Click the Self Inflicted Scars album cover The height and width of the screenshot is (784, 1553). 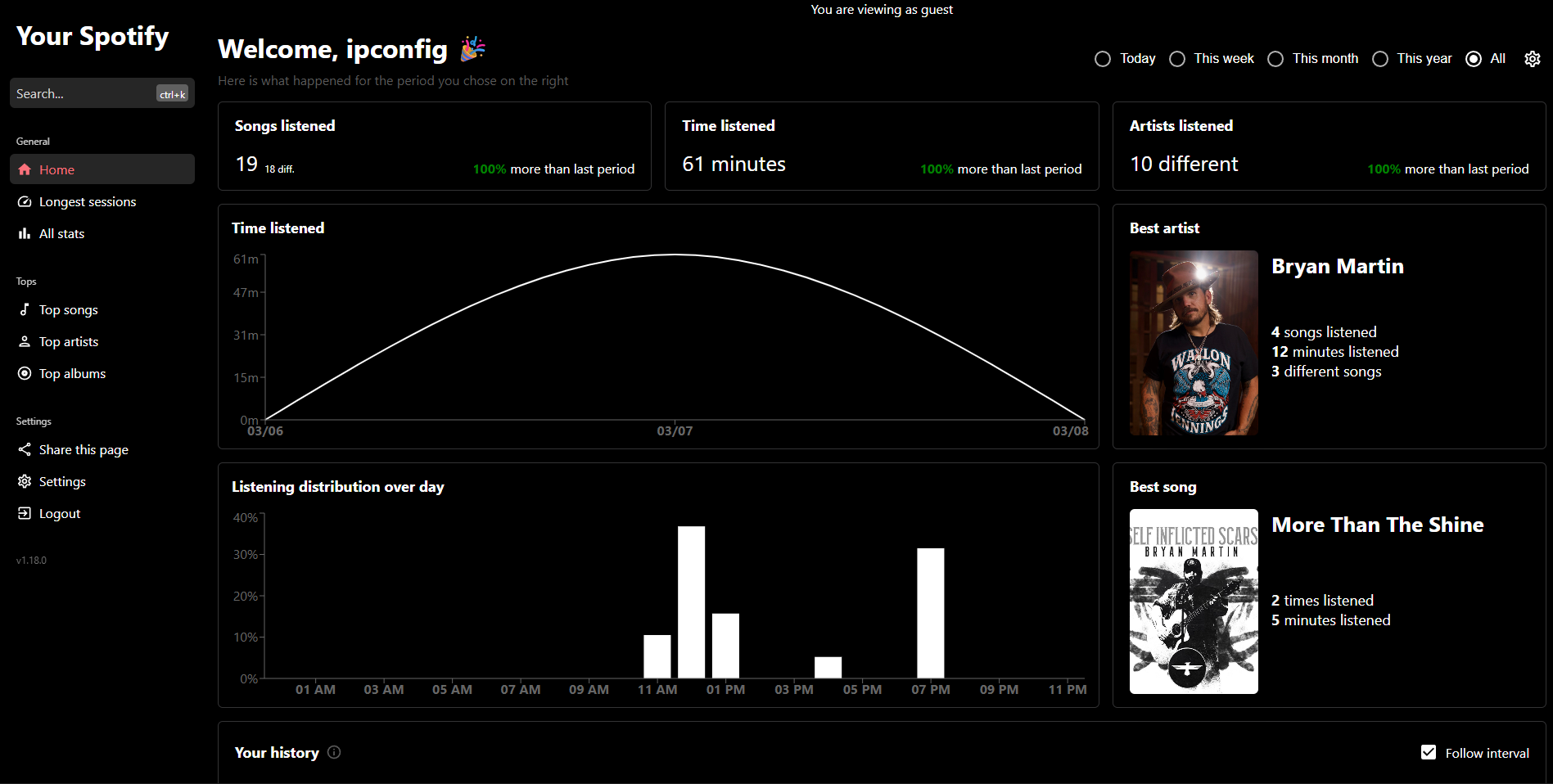pyautogui.click(x=1194, y=602)
